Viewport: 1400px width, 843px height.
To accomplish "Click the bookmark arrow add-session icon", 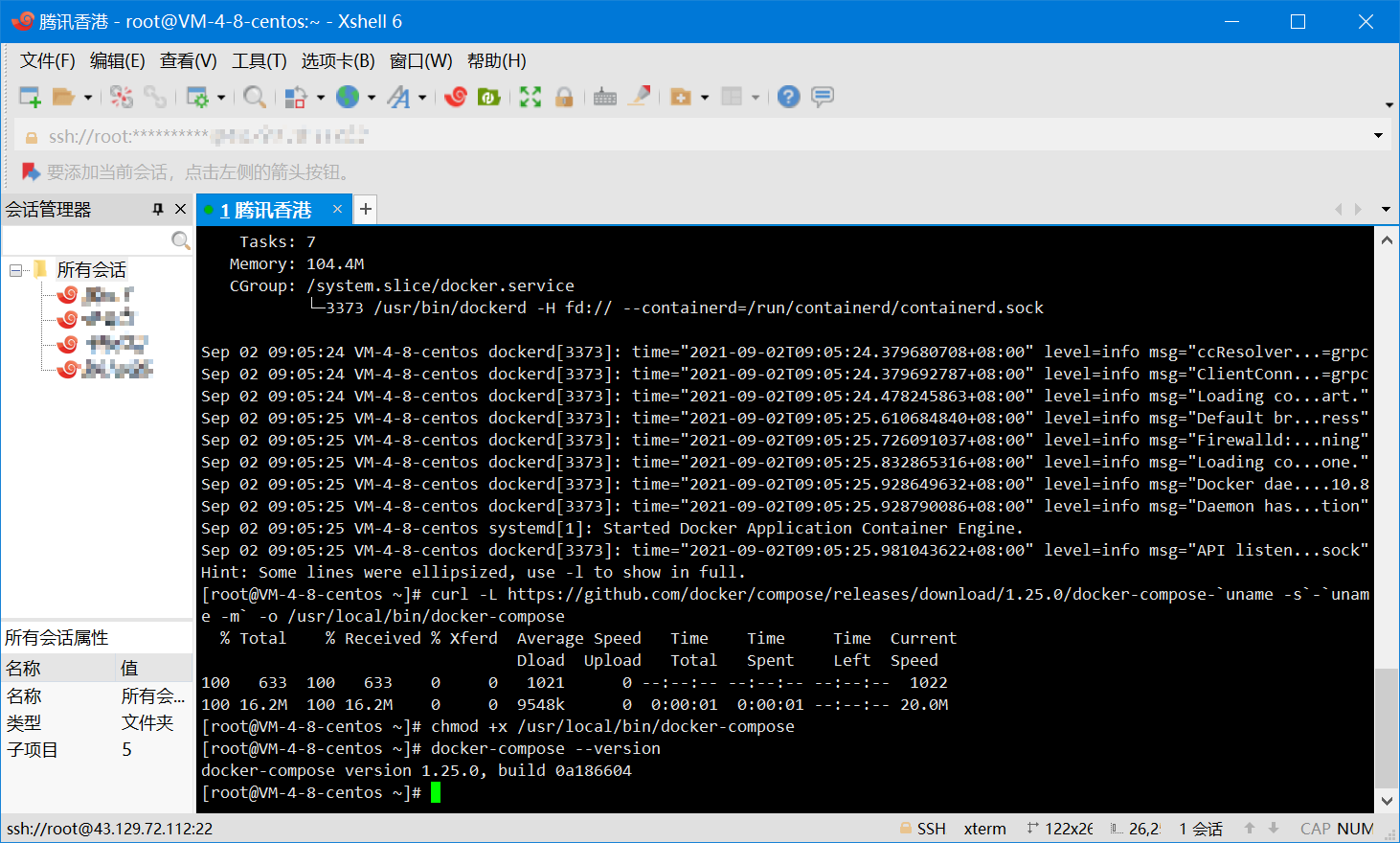I will 31,171.
